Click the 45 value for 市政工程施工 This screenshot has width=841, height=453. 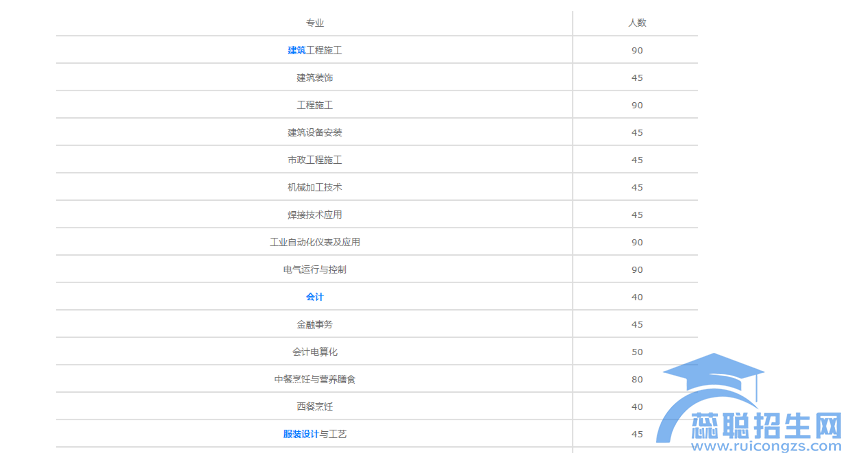(637, 160)
